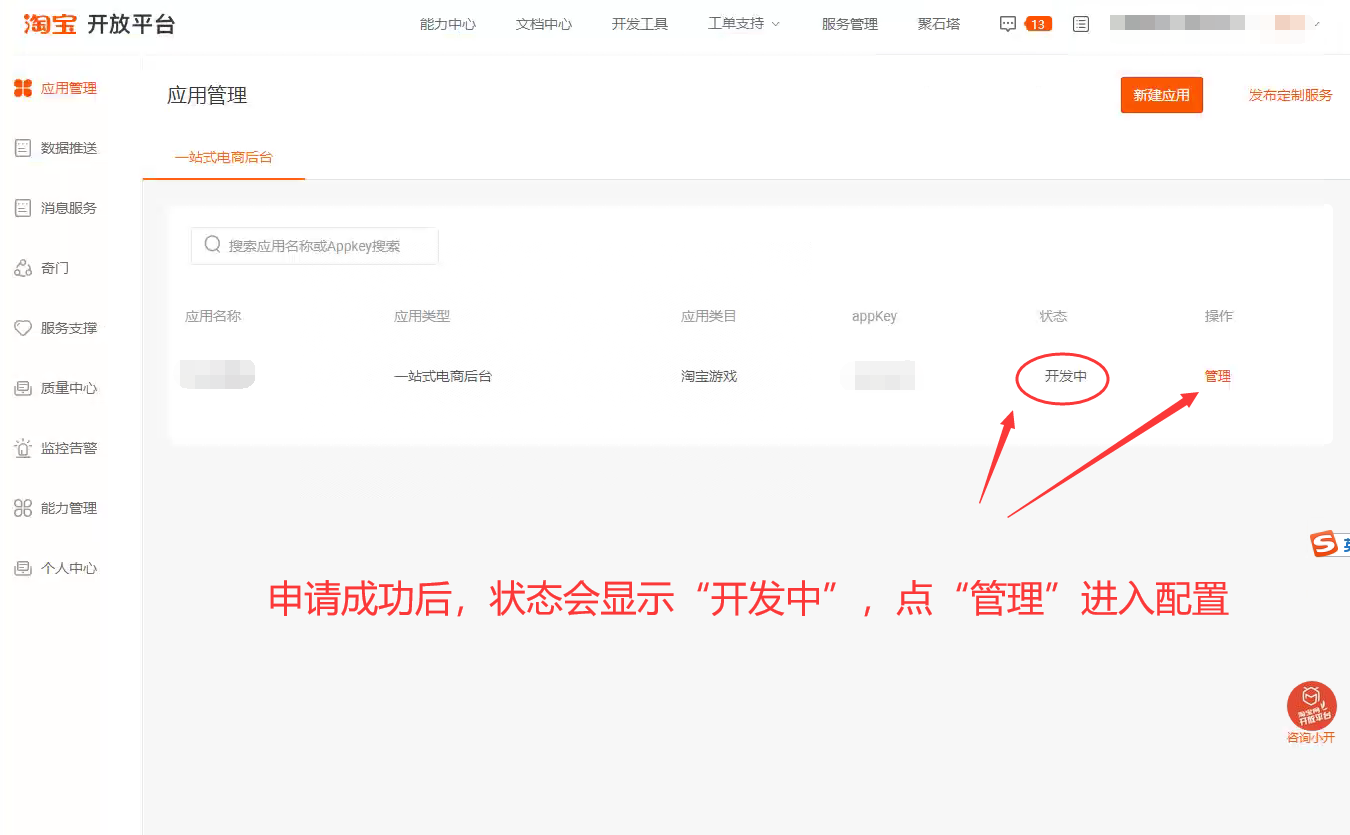Go to 监控告警 in sidebar
The image size is (1350, 835).
[x=69, y=448]
